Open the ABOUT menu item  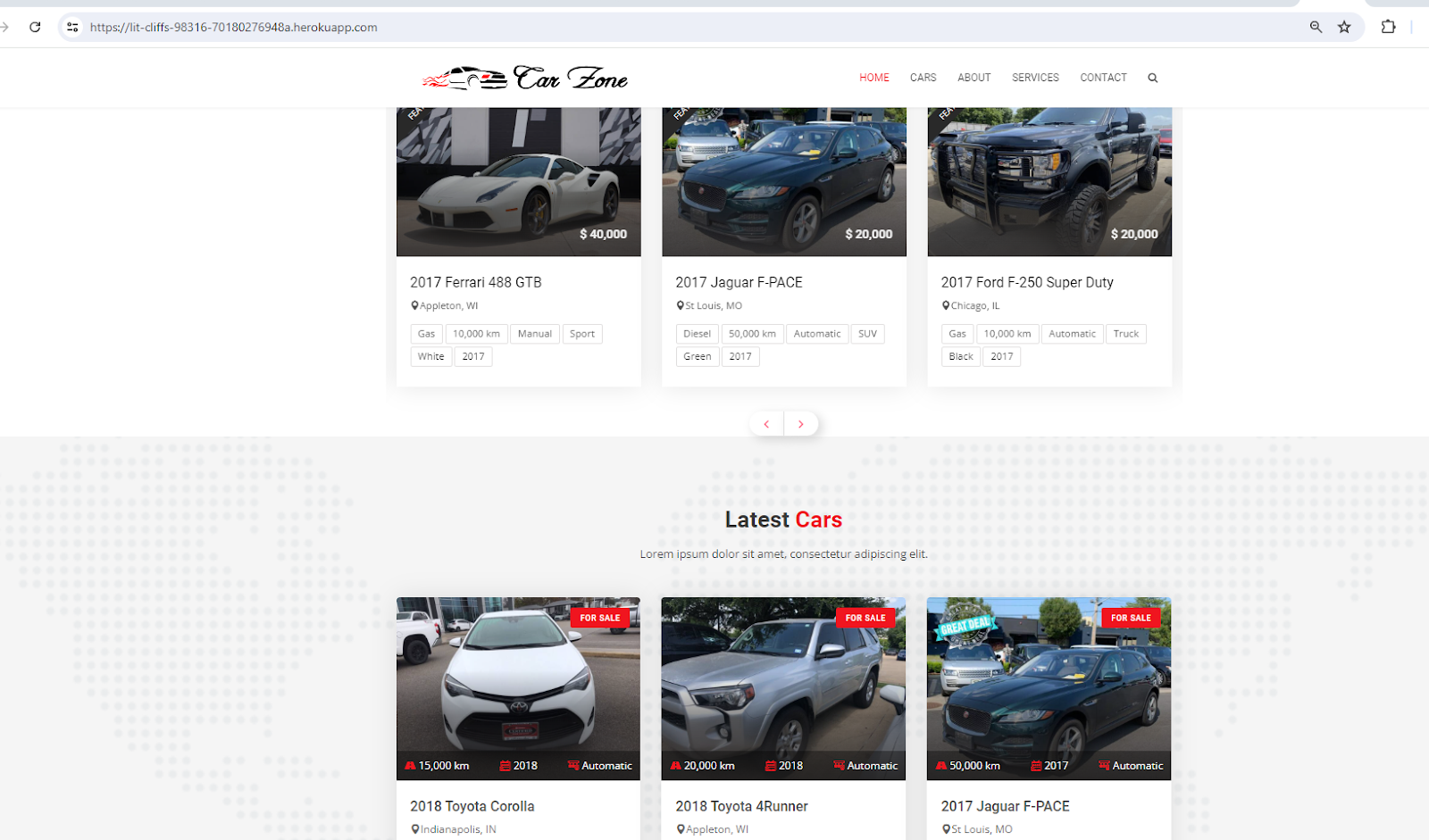tap(974, 78)
